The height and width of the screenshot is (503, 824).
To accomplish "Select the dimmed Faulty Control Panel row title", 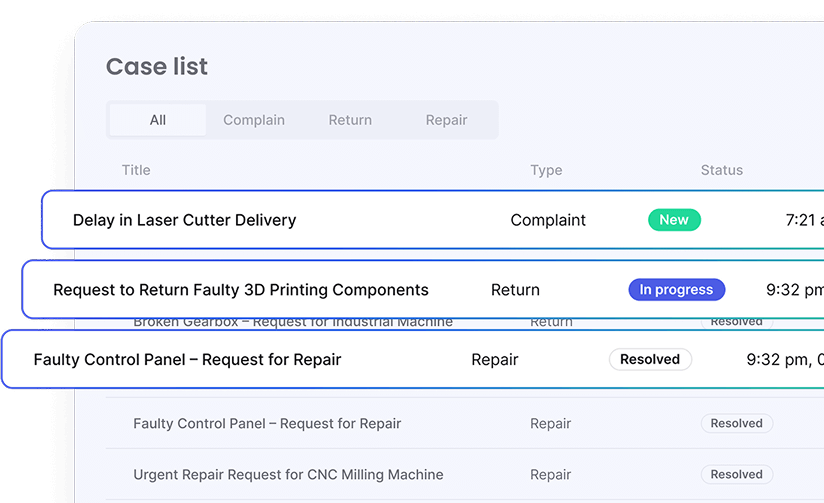I will (267, 424).
